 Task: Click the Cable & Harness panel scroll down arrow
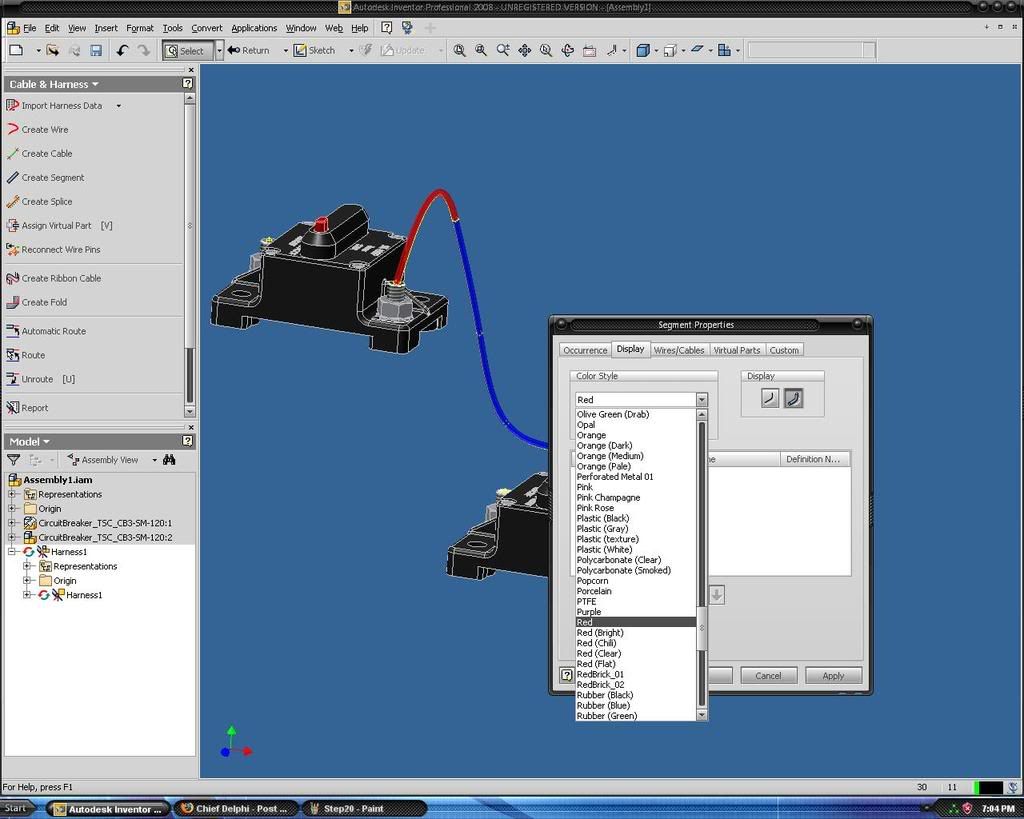point(189,411)
